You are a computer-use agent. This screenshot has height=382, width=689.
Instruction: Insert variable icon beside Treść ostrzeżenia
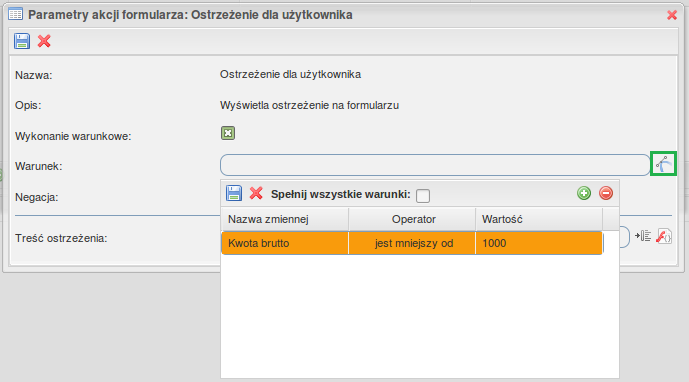point(643,236)
